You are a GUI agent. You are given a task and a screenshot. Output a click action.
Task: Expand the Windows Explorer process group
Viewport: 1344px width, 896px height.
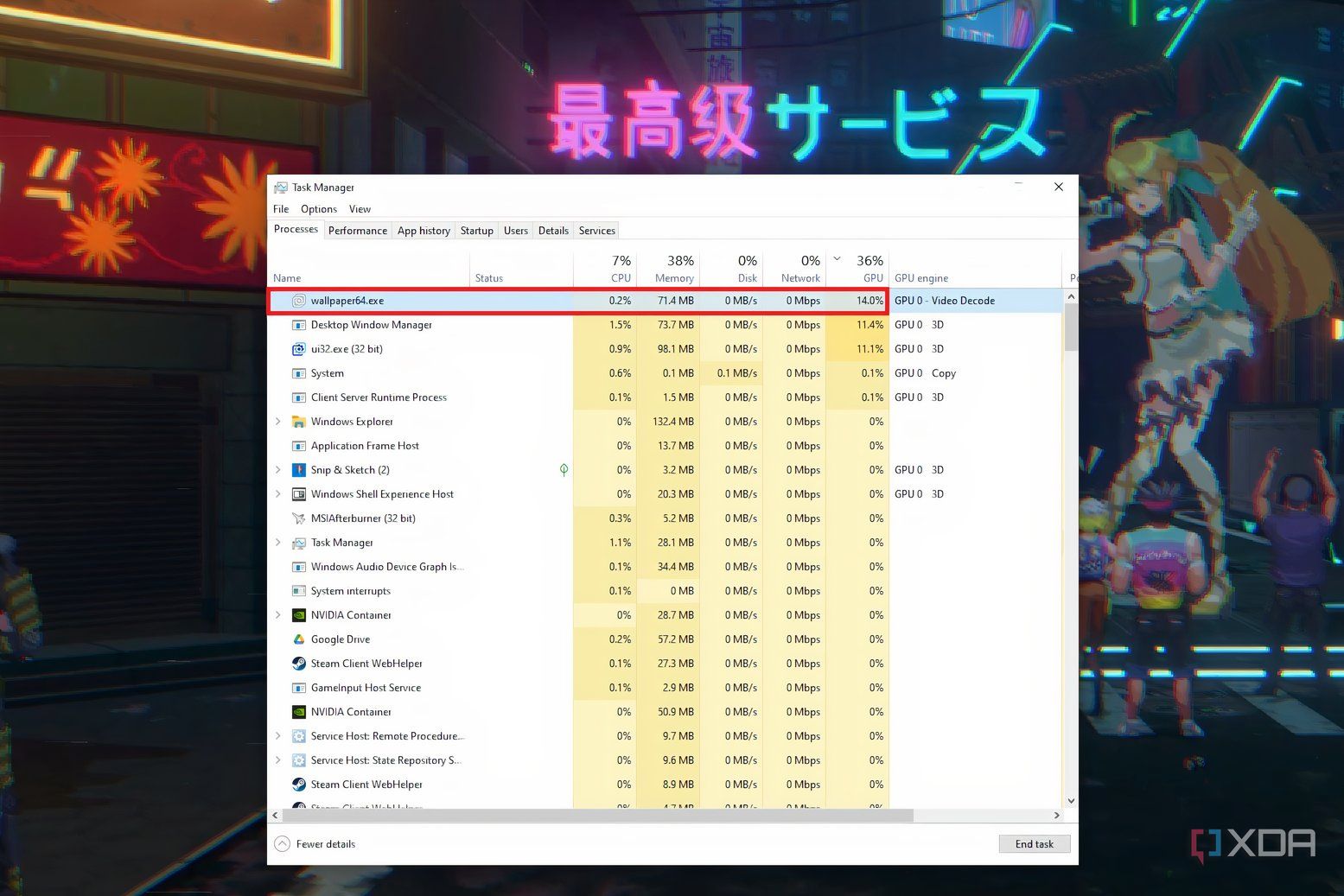277,422
